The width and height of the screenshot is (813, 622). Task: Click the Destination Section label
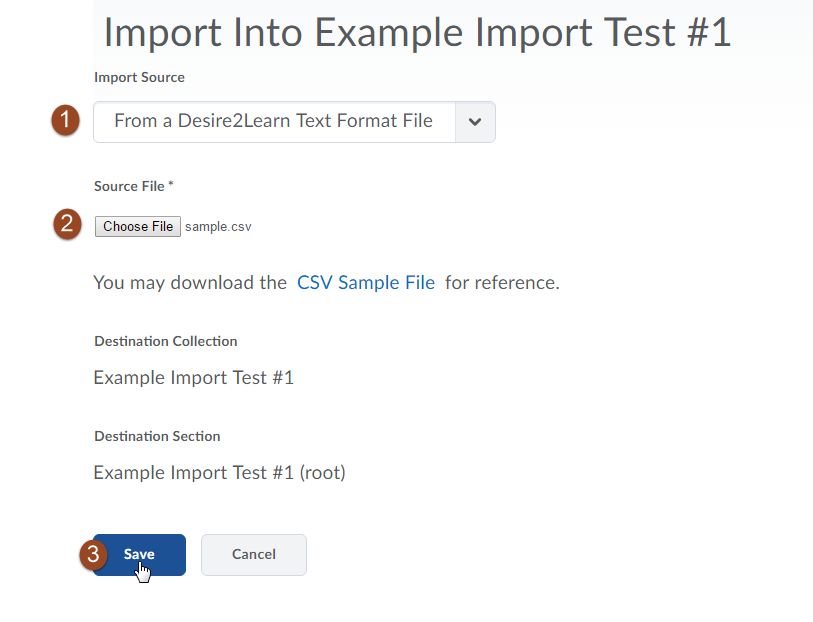point(158,436)
